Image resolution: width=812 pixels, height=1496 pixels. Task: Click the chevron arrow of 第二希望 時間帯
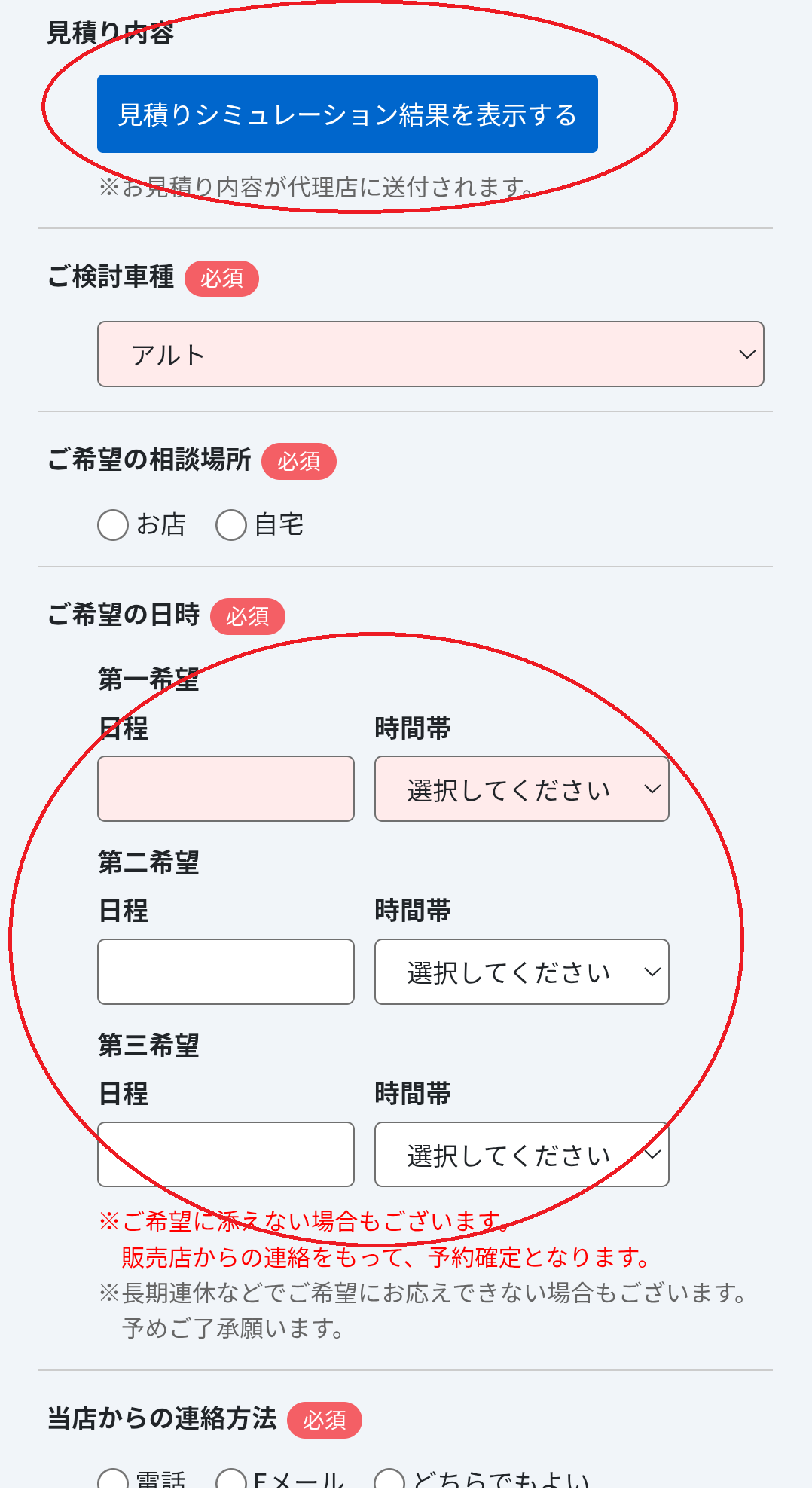click(x=652, y=972)
